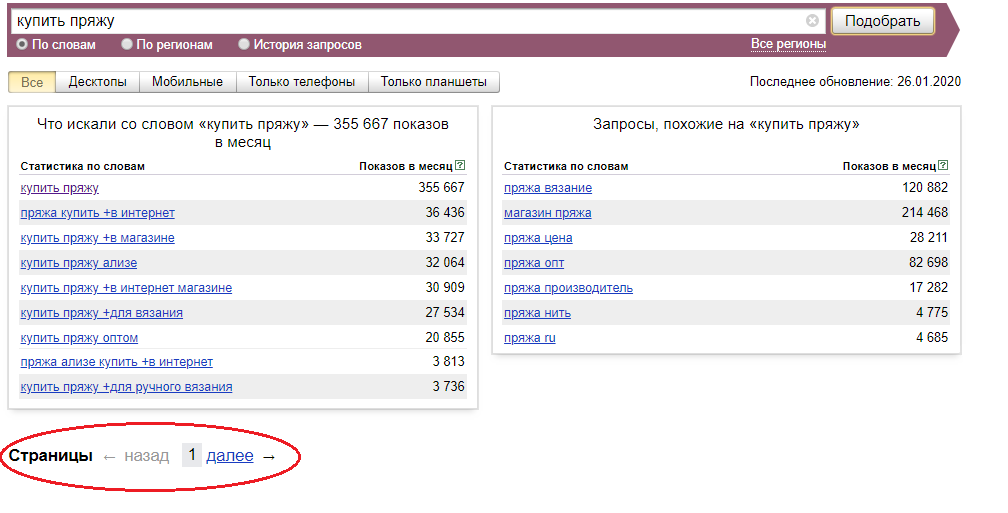The height and width of the screenshot is (513, 1008).
Task: Open the 'пряжа производитель' similar query
Action: point(568,288)
